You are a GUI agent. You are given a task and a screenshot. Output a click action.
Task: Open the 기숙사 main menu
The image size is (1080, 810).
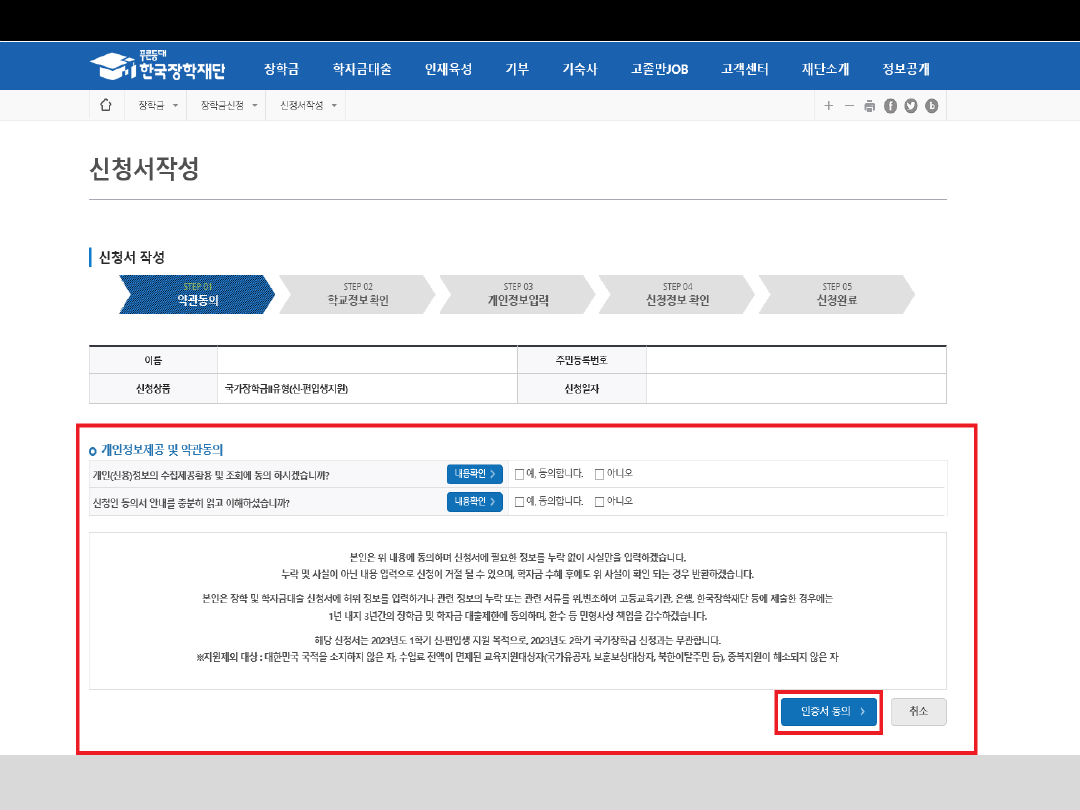click(579, 69)
